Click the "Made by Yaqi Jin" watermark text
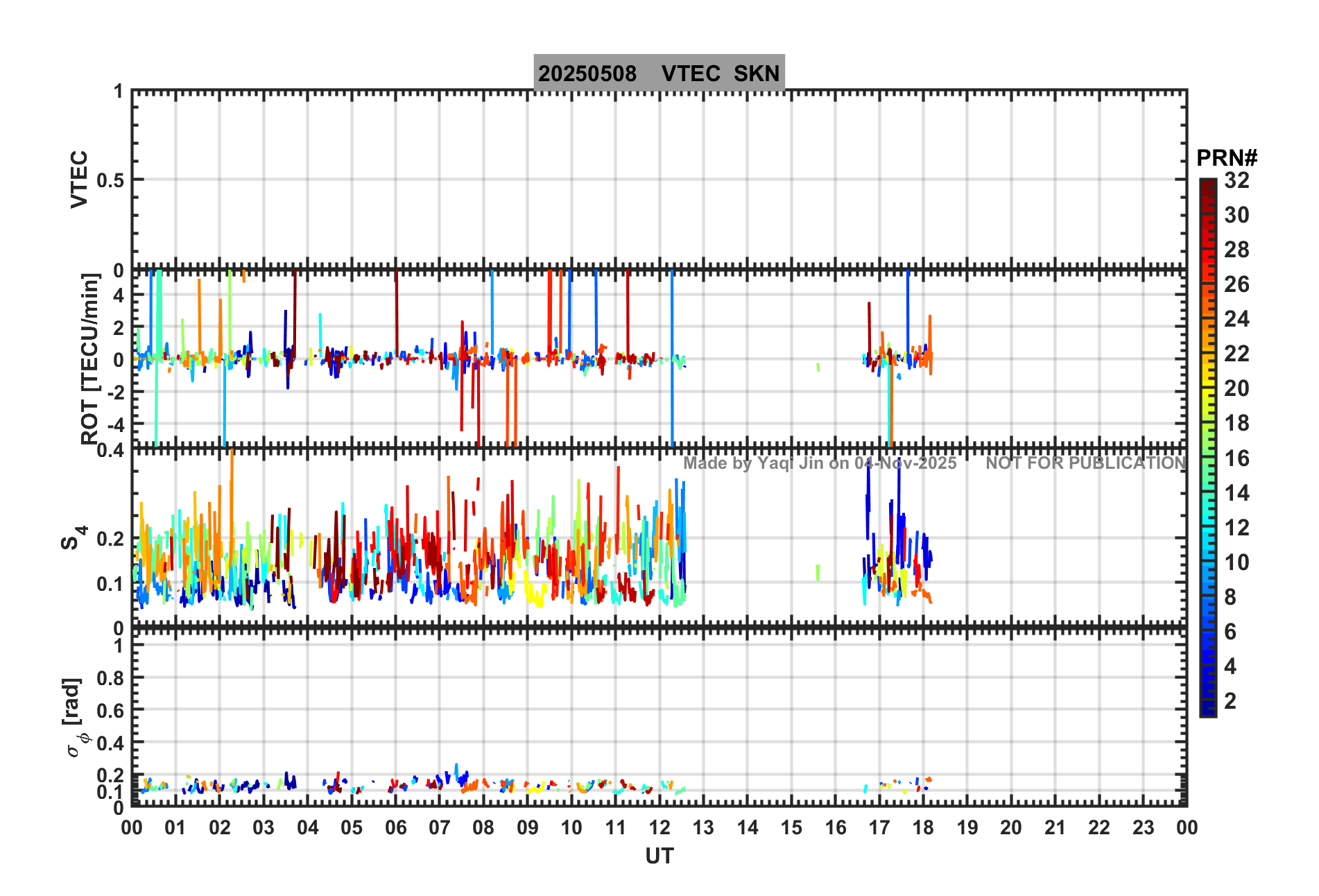The height and width of the screenshot is (896, 1319). (x=820, y=463)
